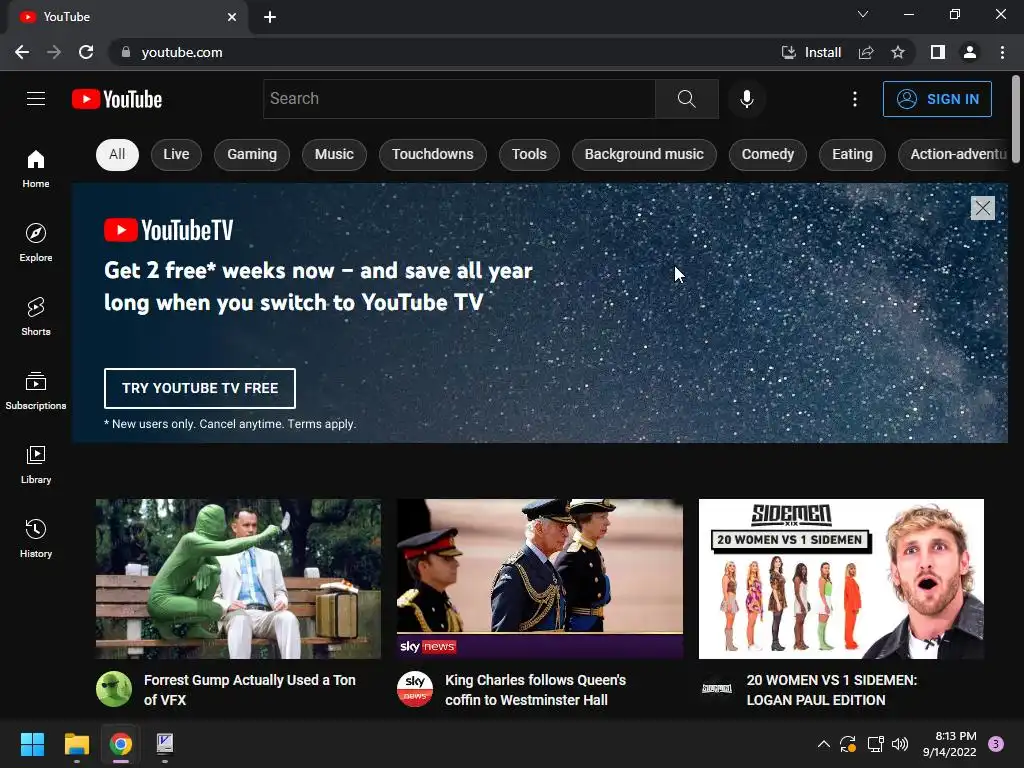
Task: Click Logan Paul Edition video title
Action: point(832,690)
